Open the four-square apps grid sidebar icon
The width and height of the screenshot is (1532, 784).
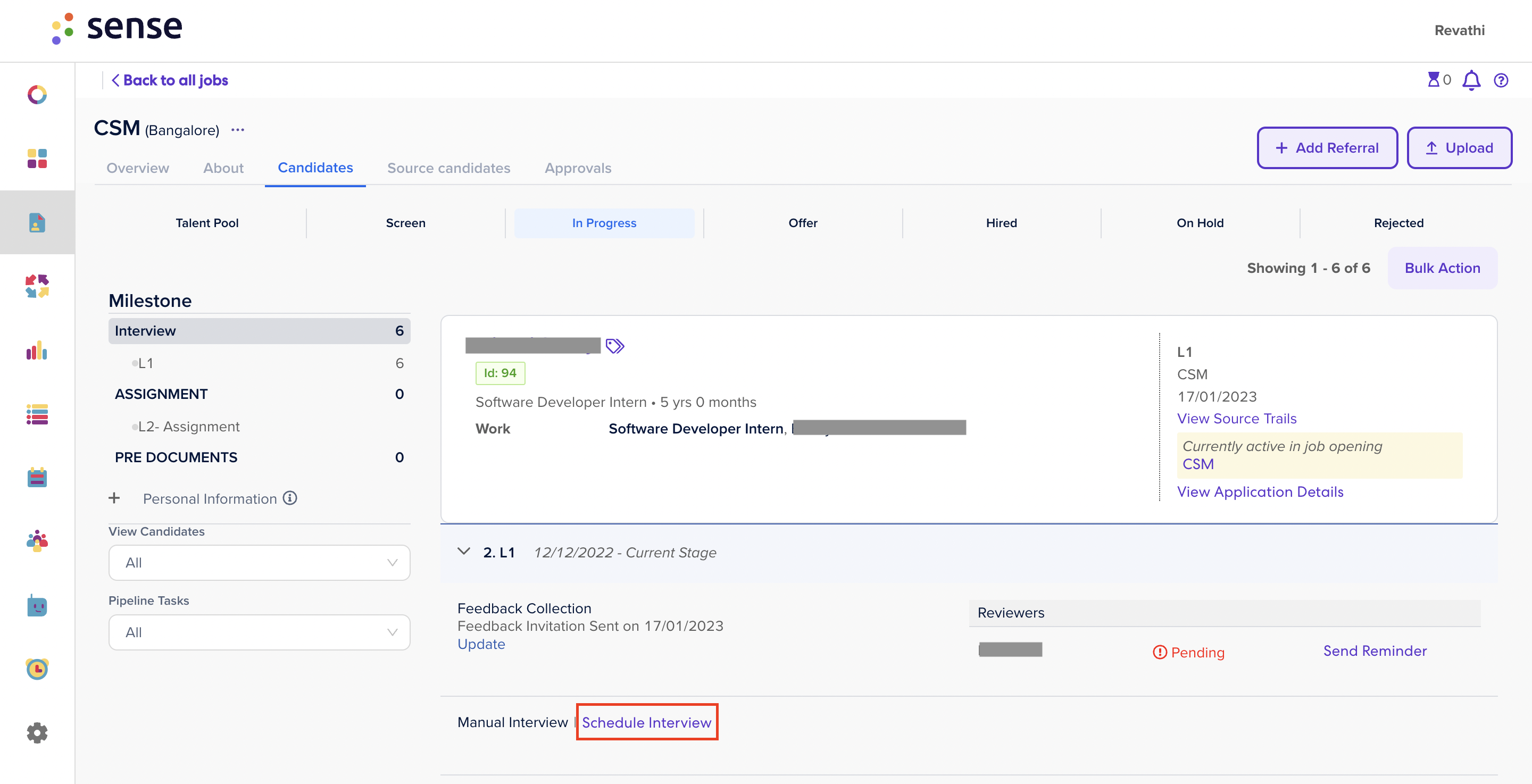tap(37, 158)
